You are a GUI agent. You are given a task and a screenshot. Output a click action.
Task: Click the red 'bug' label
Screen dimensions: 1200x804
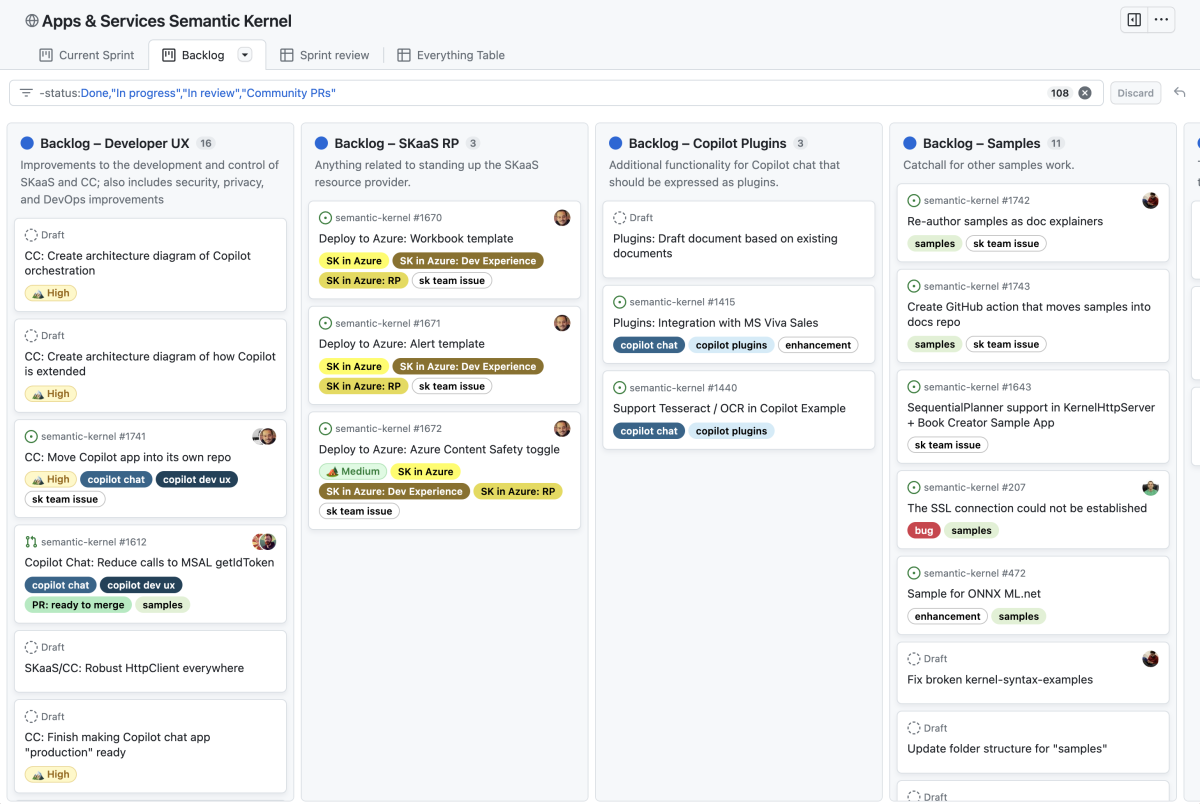point(924,531)
